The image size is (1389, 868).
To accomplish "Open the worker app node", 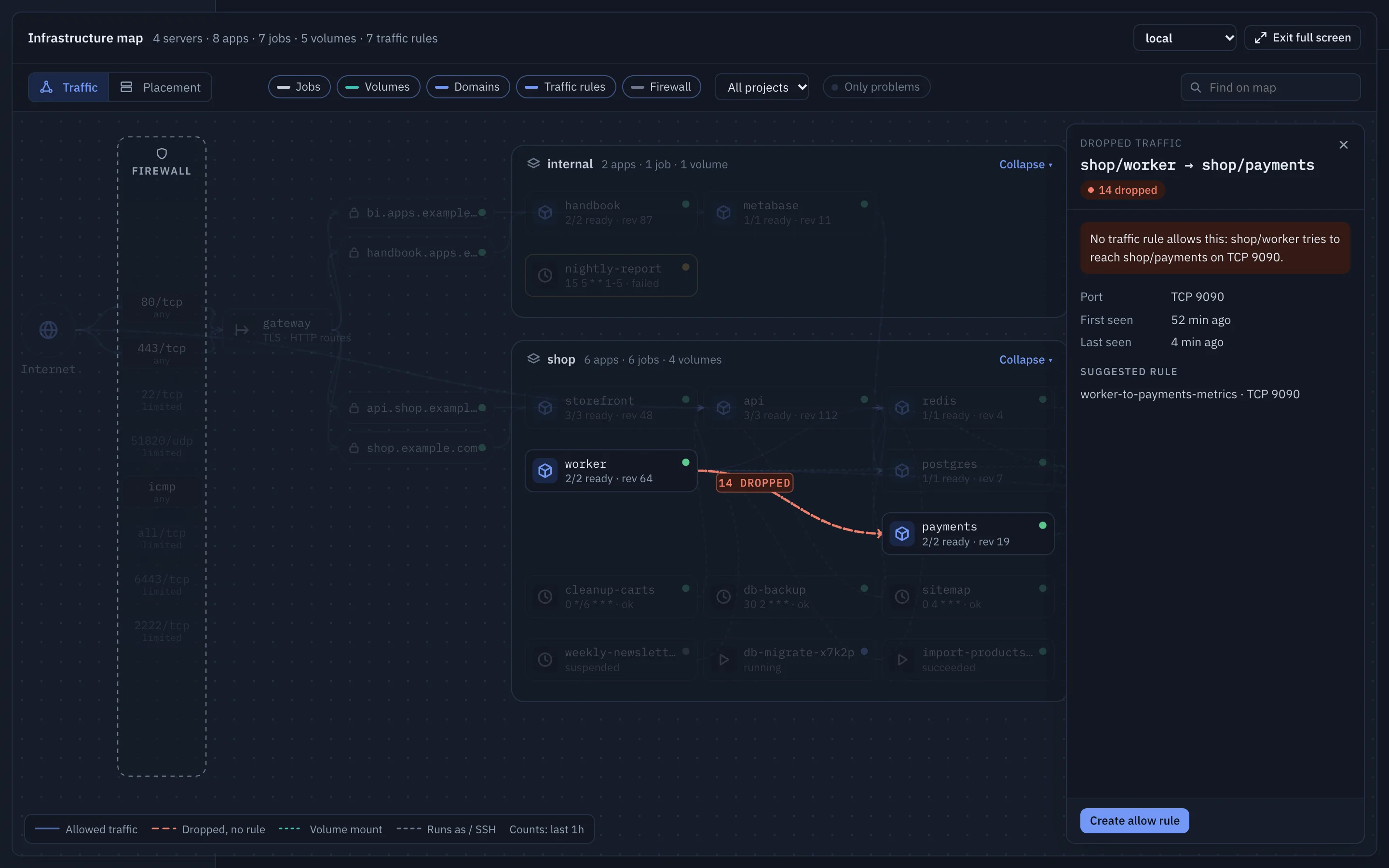I will click(x=611, y=471).
